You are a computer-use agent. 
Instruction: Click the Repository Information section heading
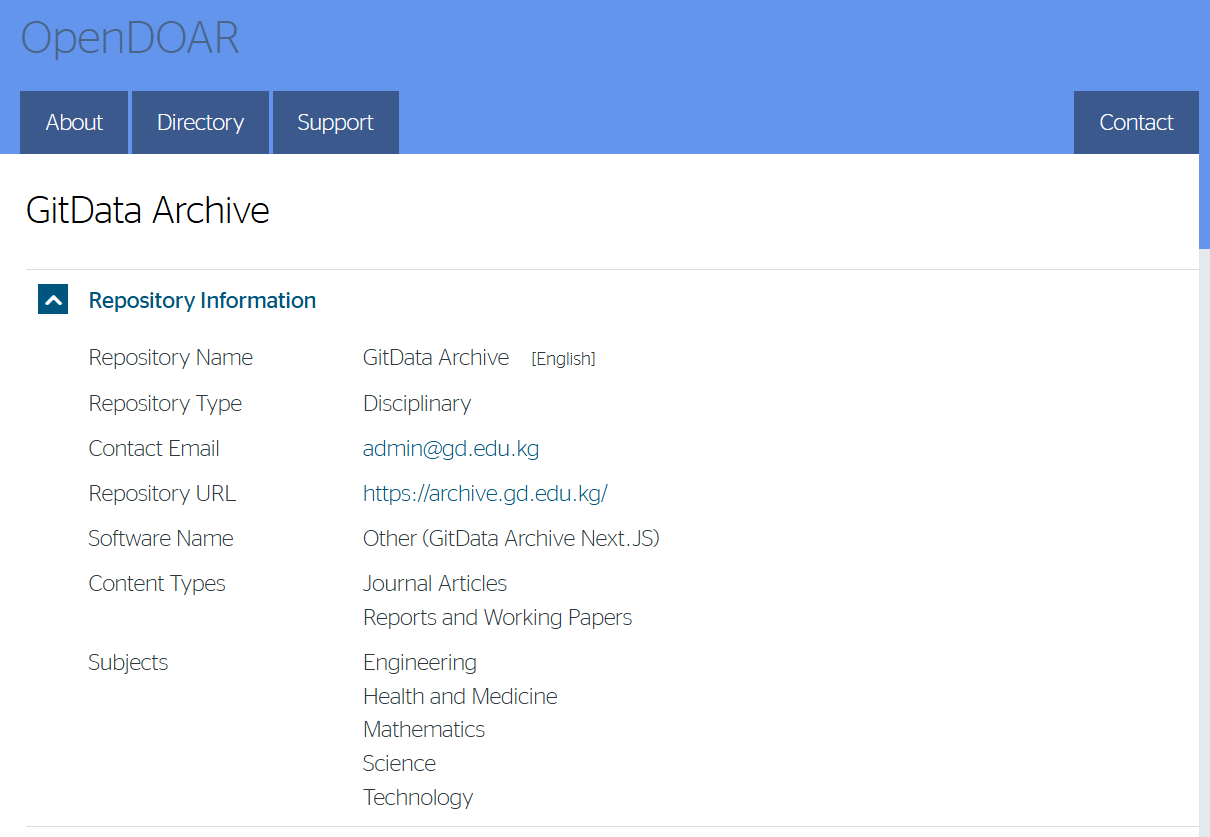tap(202, 300)
